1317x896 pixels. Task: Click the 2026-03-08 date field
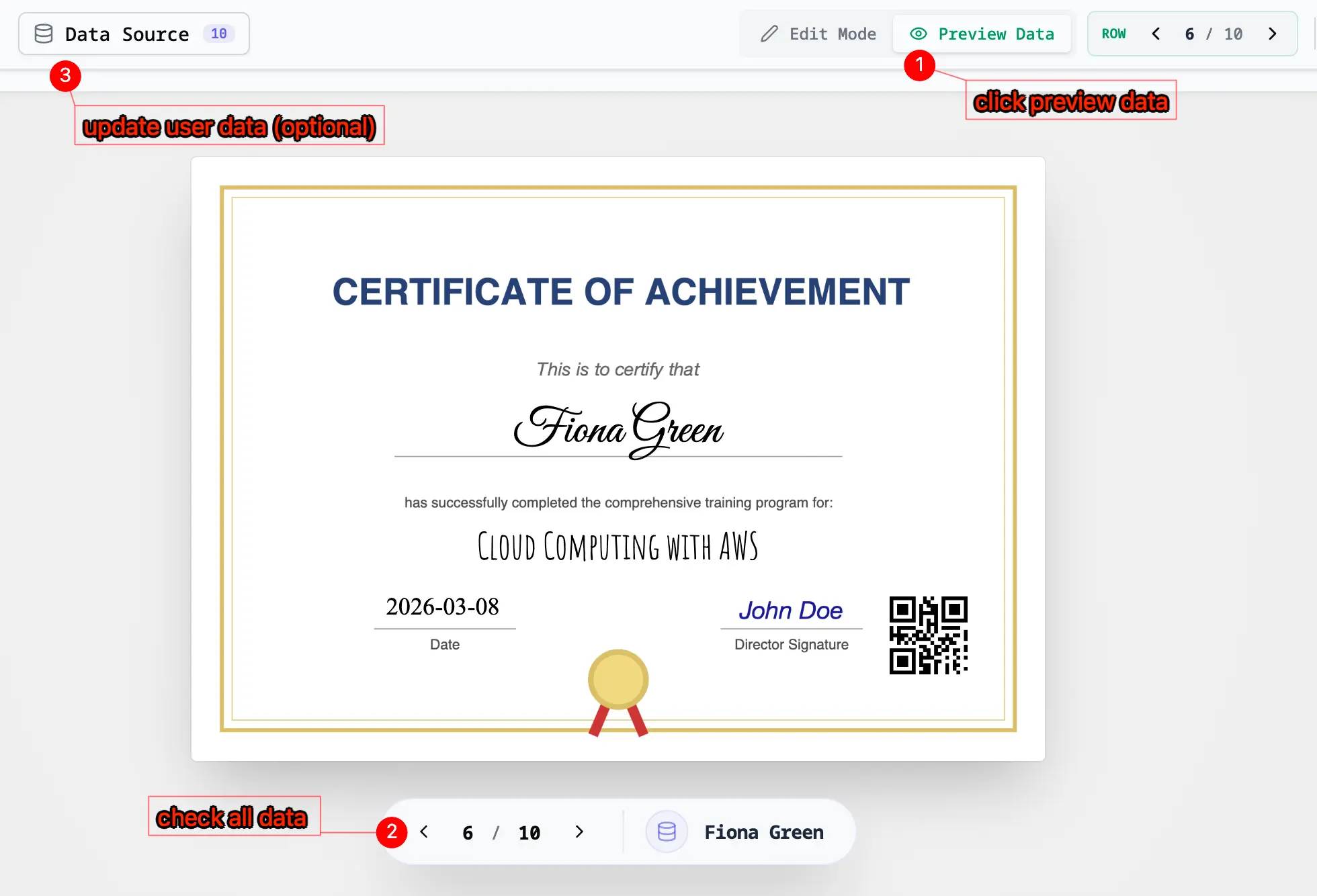tap(443, 607)
